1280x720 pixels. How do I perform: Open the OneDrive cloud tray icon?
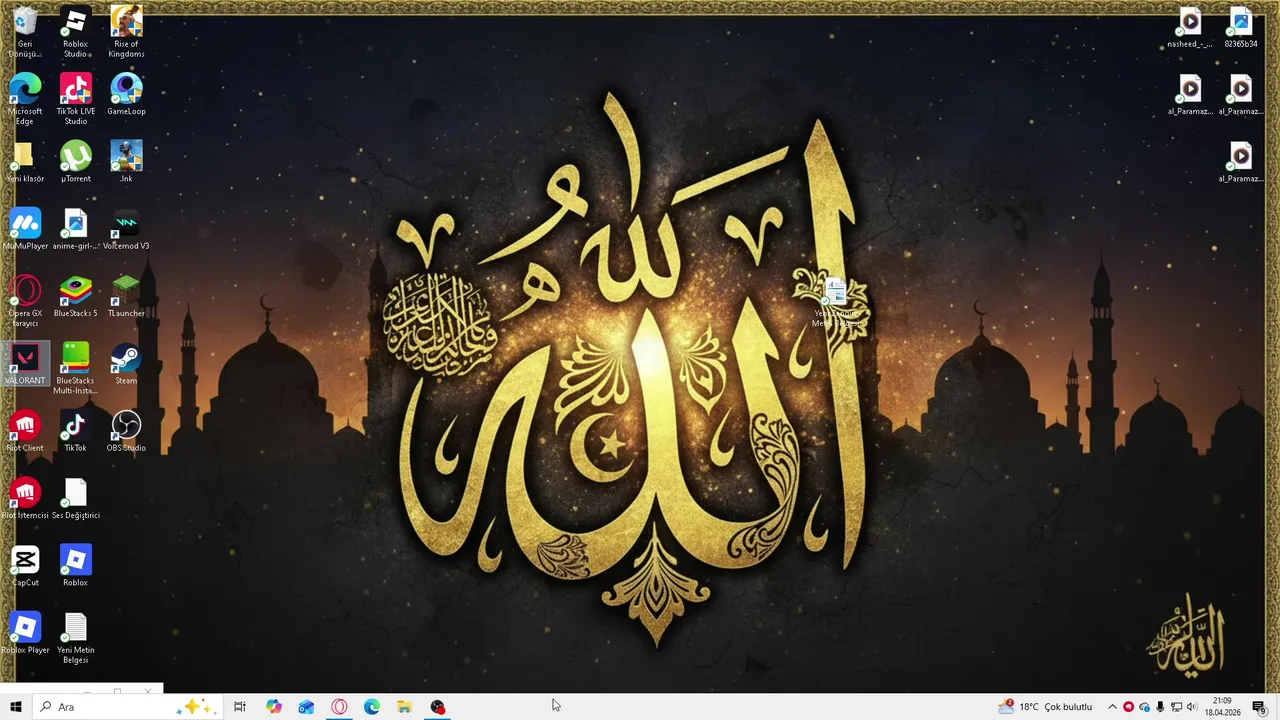[1144, 707]
